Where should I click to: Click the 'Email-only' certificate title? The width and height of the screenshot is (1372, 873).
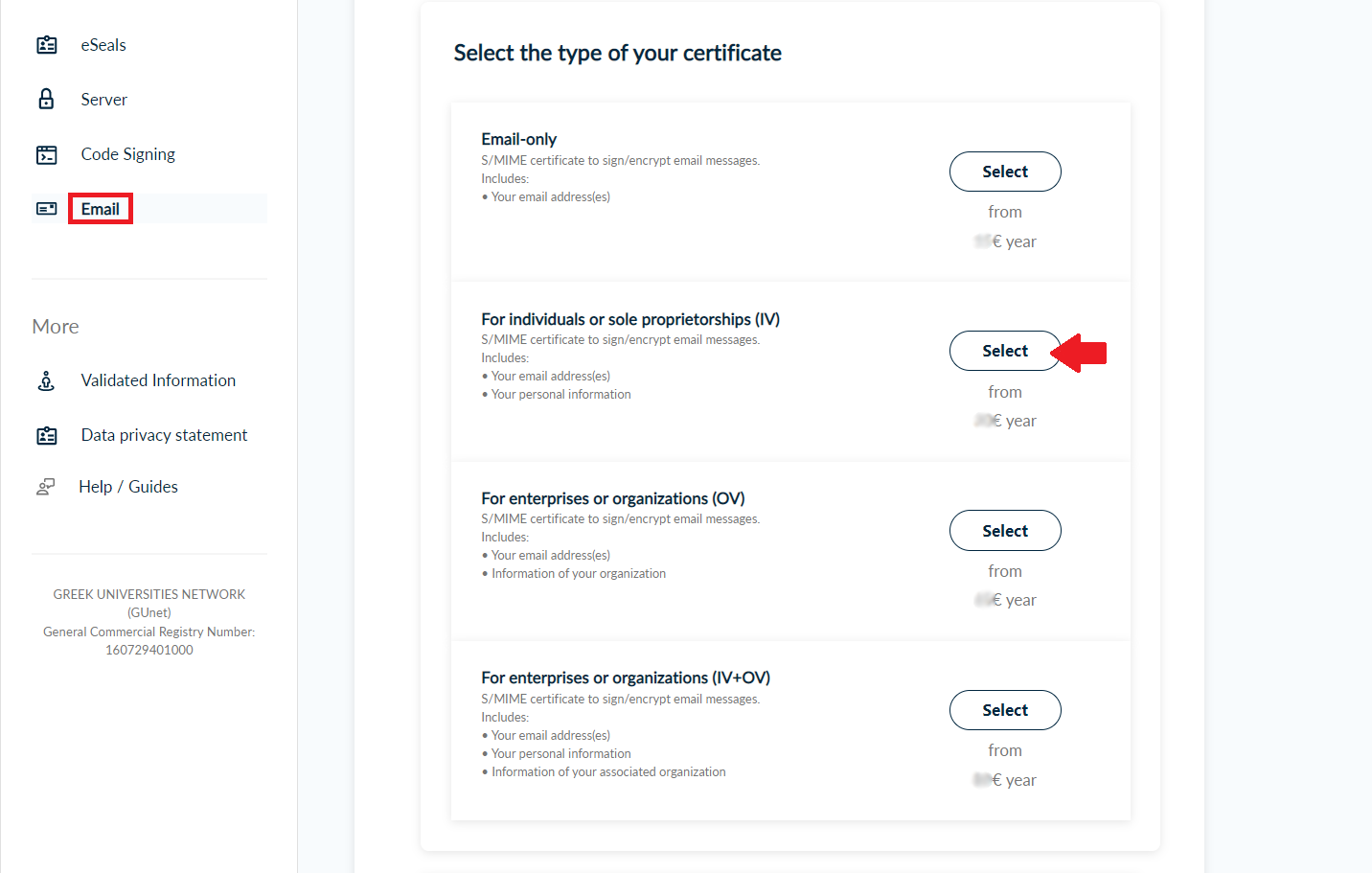[518, 139]
